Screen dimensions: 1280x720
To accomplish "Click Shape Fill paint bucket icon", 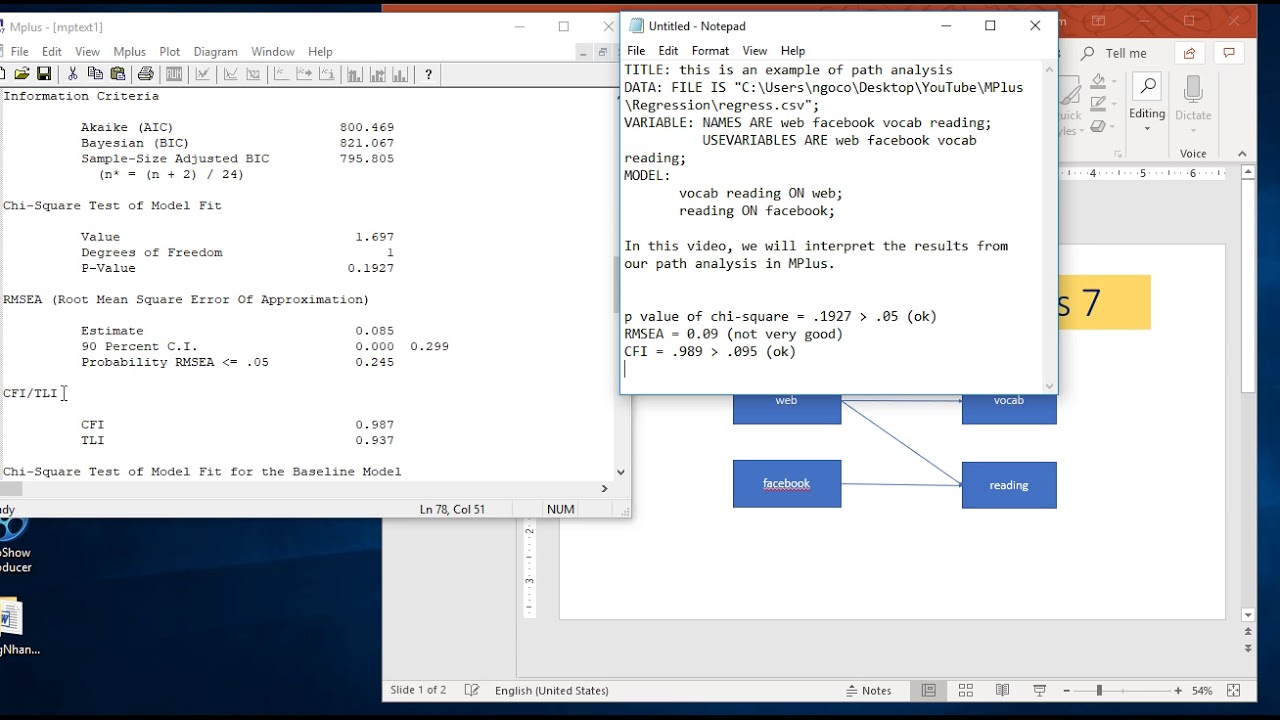I will pos(1098,82).
